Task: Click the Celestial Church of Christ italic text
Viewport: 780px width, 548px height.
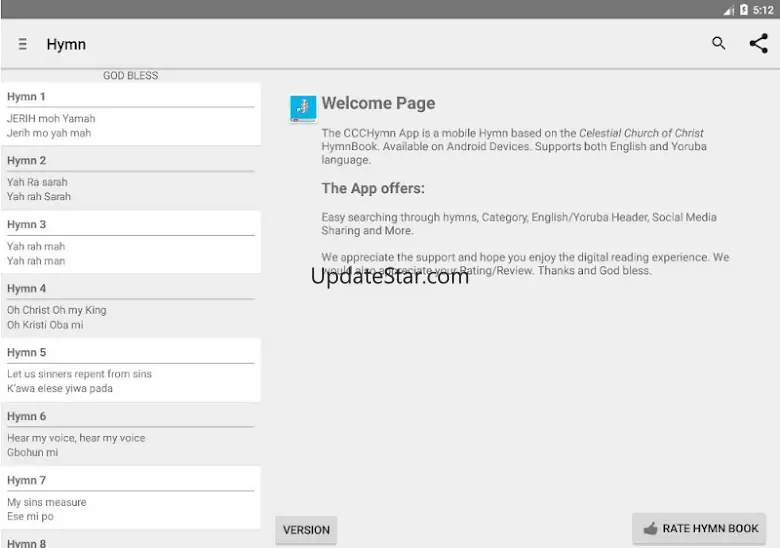Action: [641, 133]
